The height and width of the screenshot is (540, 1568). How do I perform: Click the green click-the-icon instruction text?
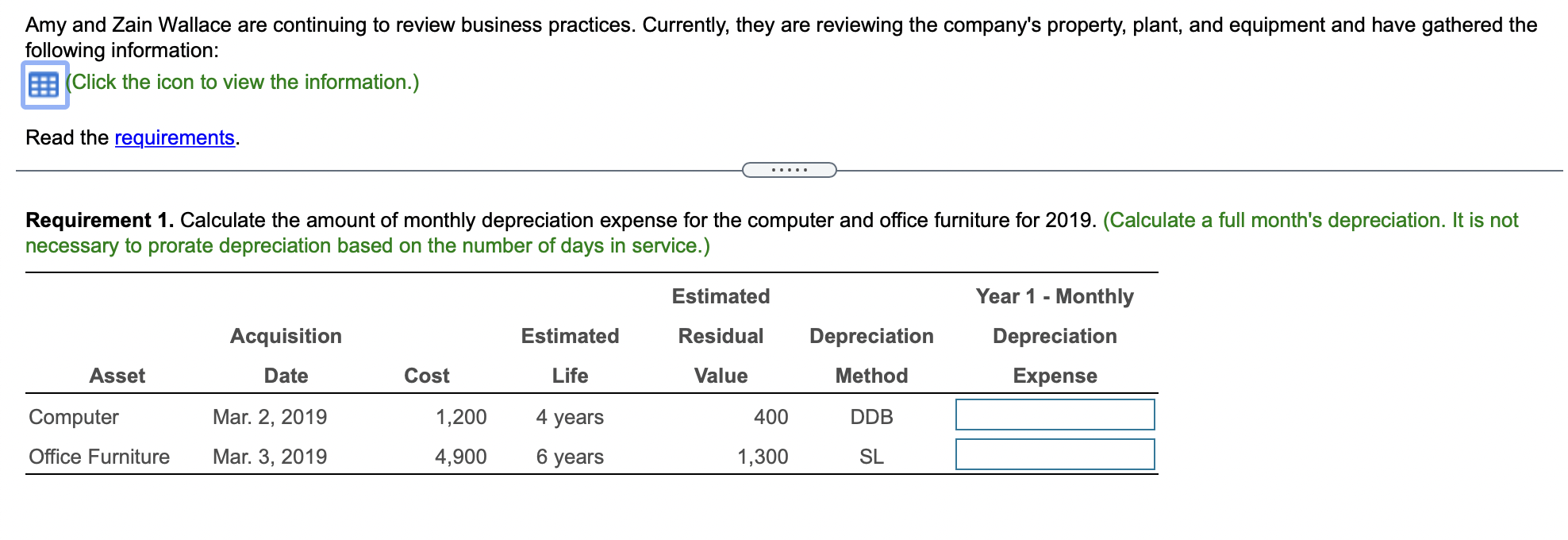[x=242, y=81]
